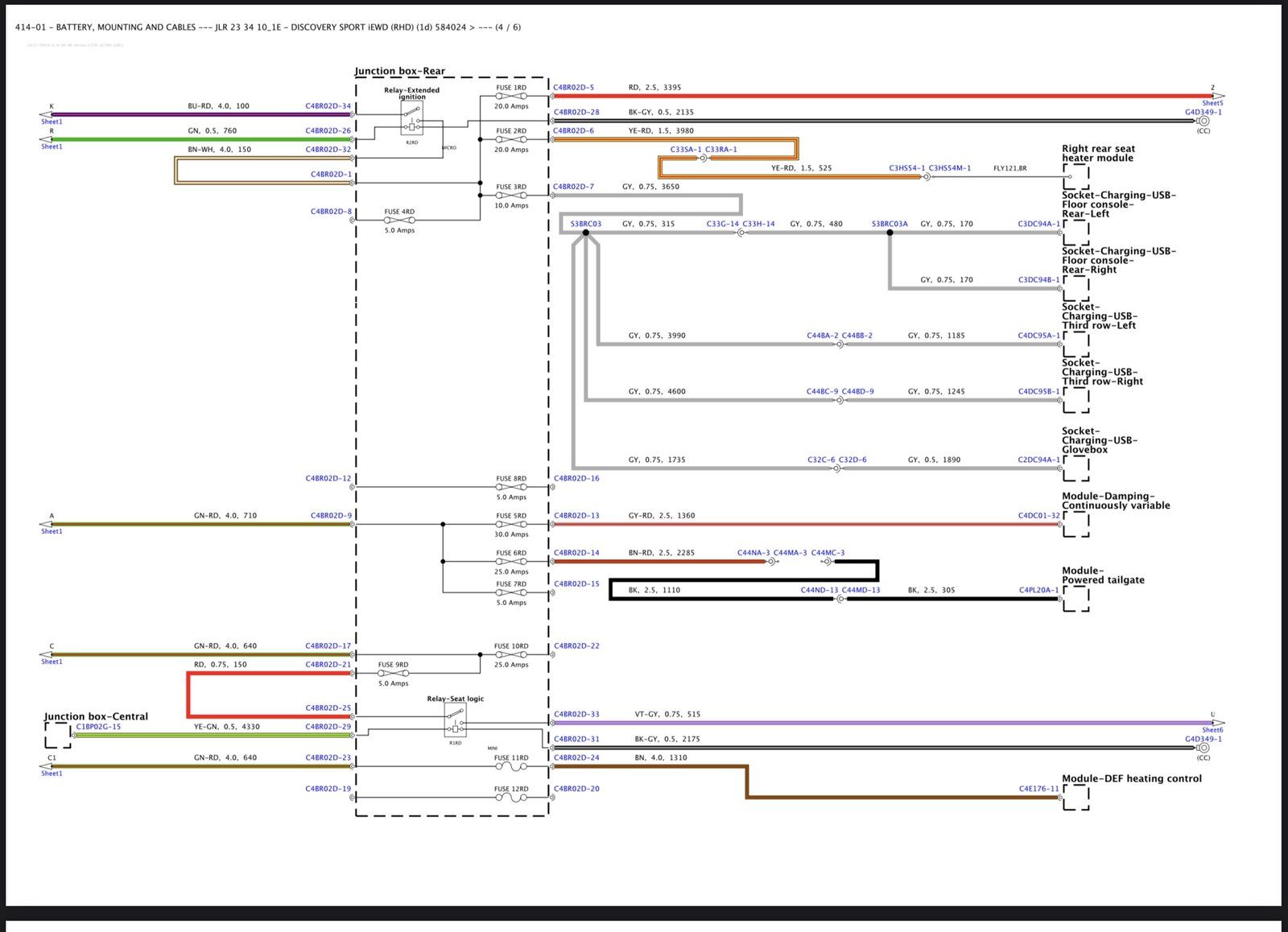Select connector label C4E176-11
1288x932 pixels.
point(1039,789)
